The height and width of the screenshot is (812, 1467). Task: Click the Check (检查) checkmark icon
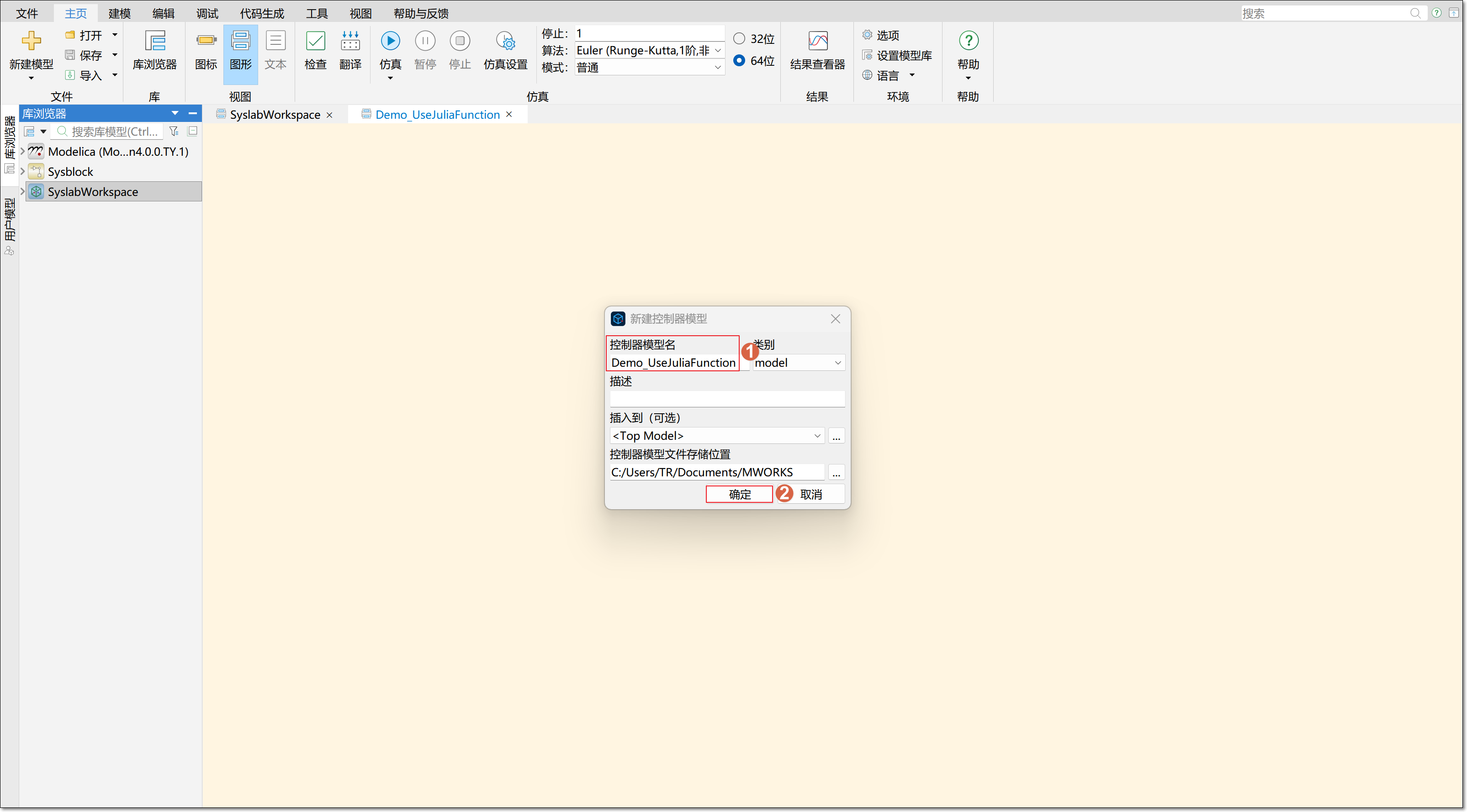tap(315, 41)
